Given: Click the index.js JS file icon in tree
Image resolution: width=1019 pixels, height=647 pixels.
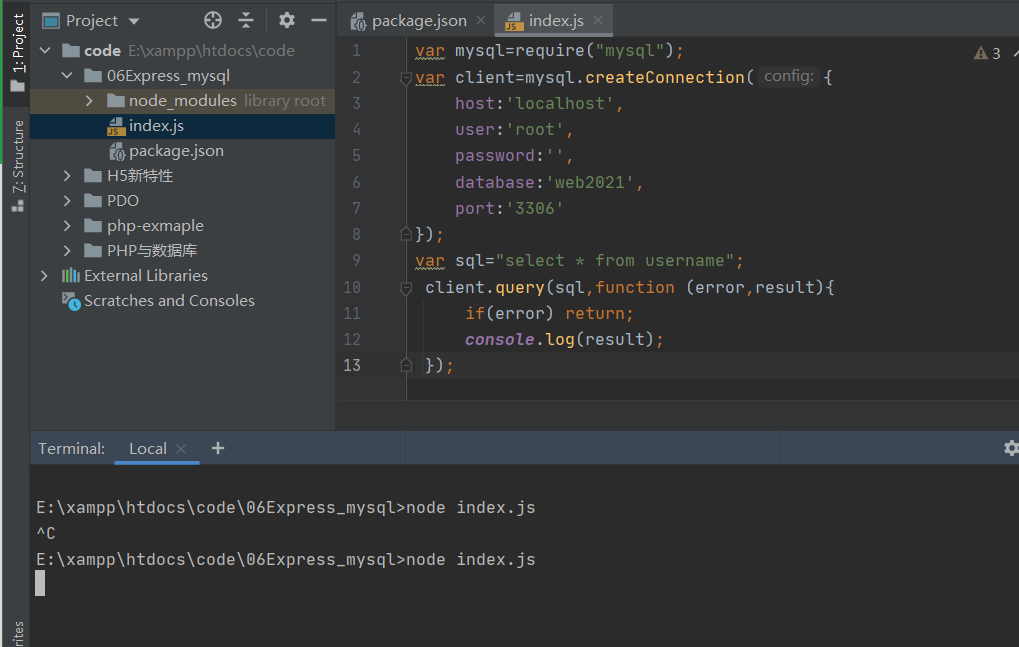Looking at the screenshot, I should tap(116, 126).
